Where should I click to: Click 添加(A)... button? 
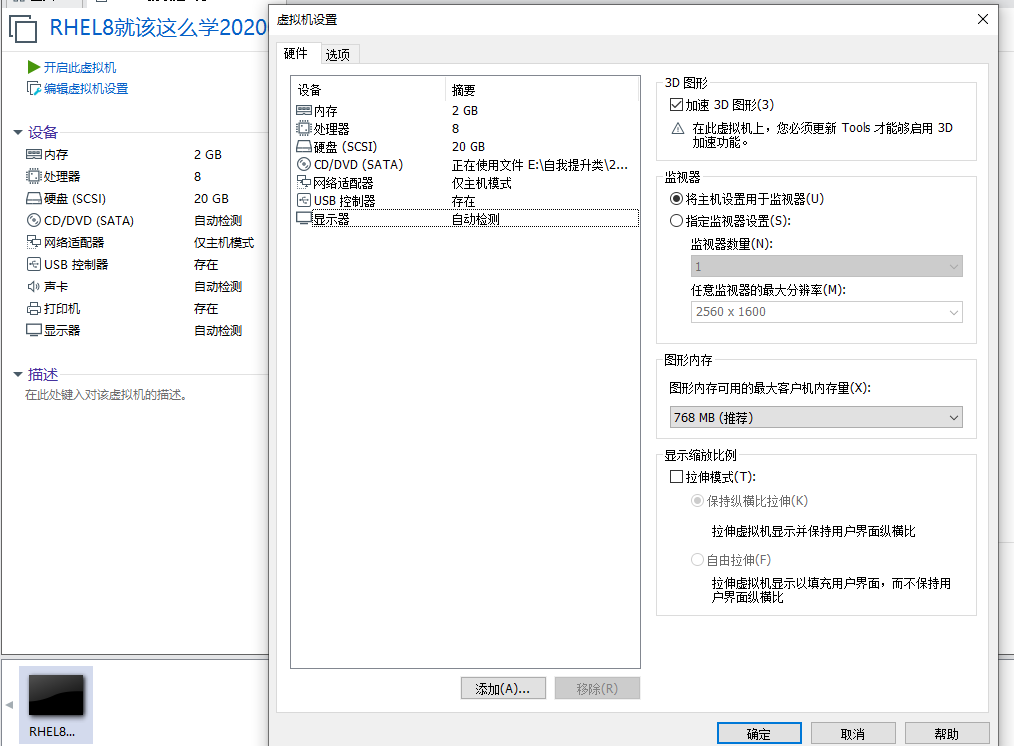503,688
